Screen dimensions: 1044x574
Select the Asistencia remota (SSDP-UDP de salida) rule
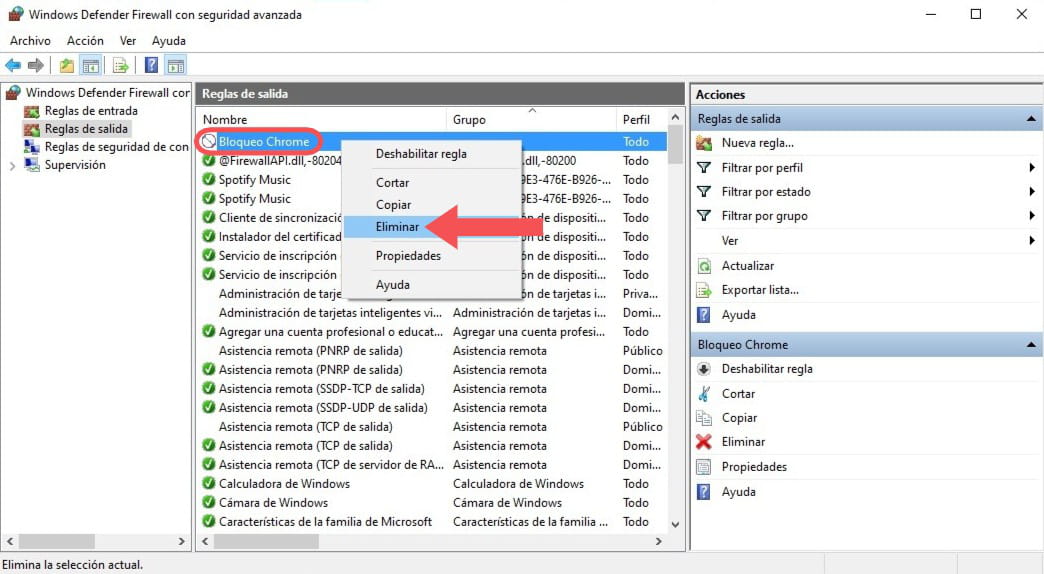click(433, 408)
